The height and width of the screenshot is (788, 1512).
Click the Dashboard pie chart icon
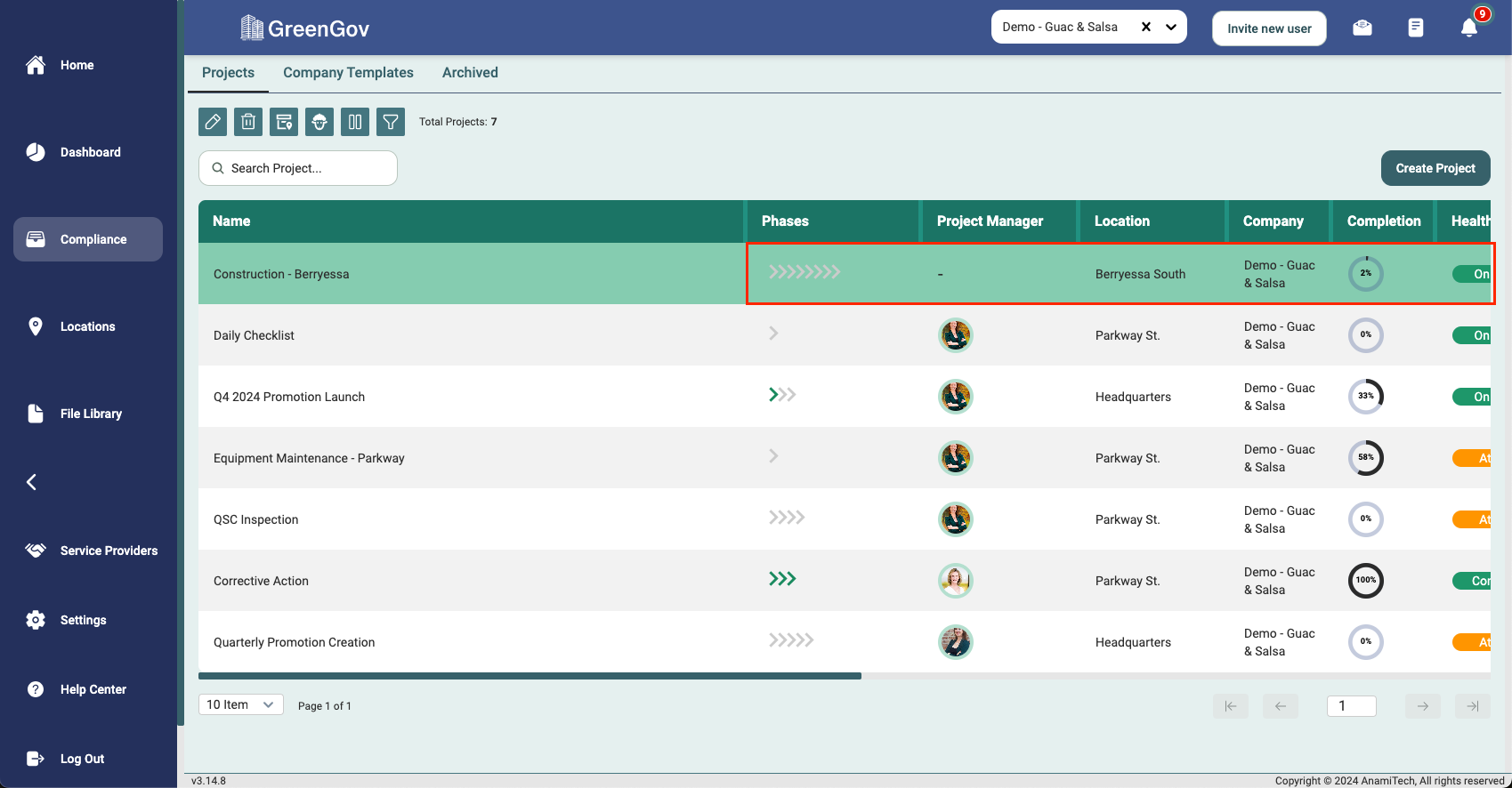(36, 152)
